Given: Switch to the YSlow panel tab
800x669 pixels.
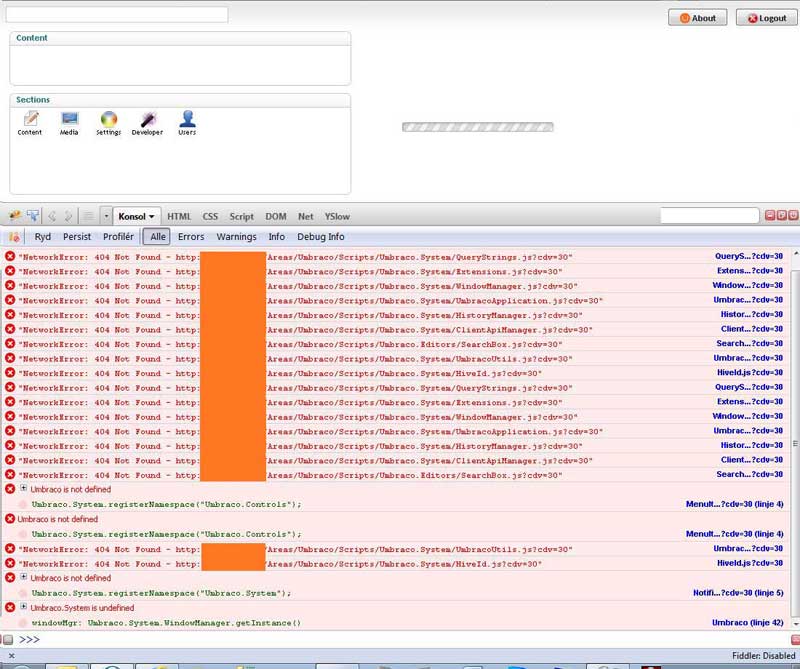Looking at the screenshot, I should click(337, 216).
